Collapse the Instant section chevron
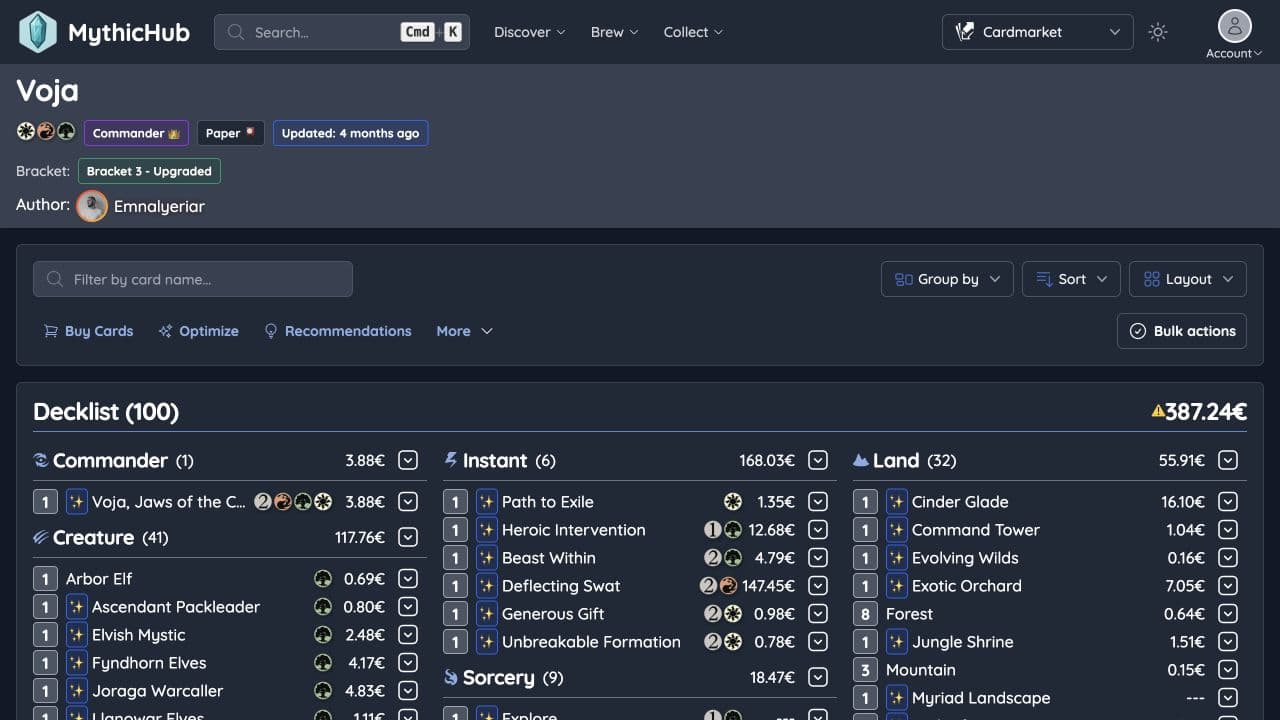The width and height of the screenshot is (1280, 720). pos(818,460)
